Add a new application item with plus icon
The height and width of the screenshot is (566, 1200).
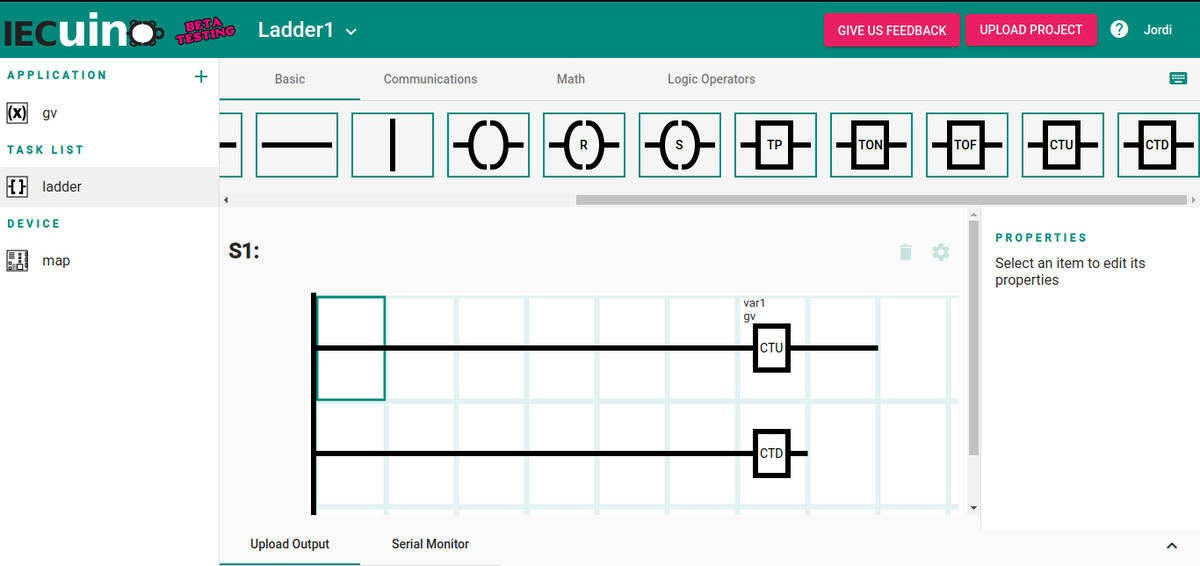[x=201, y=76]
